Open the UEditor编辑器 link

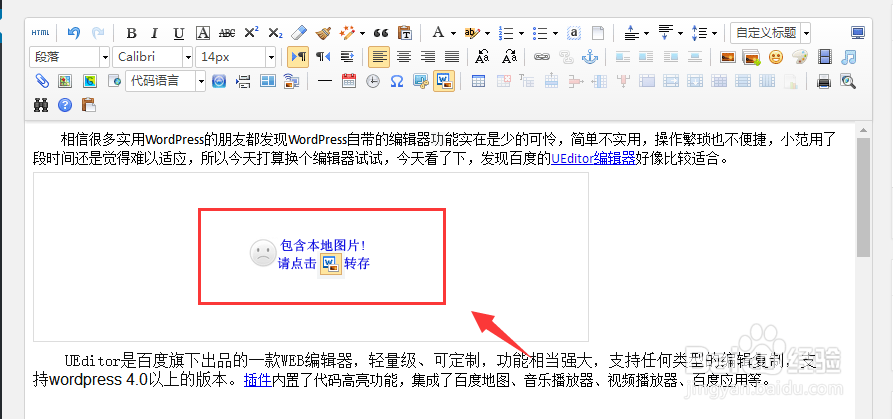(593, 158)
